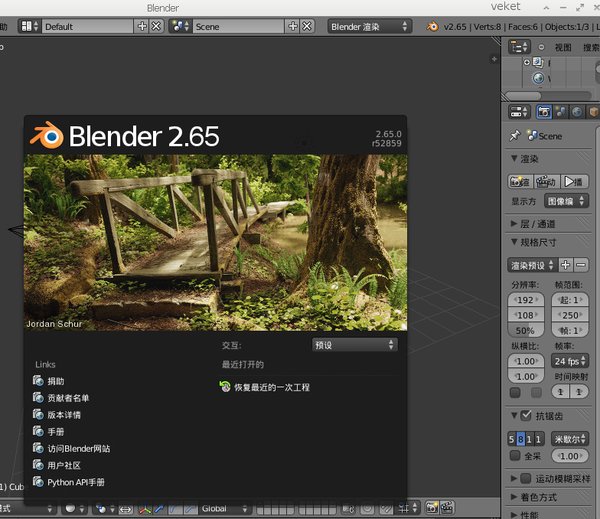This screenshot has height=519, width=600.
Task: Click the 恢复最近的一次工程 recover session link
Action: [265, 386]
